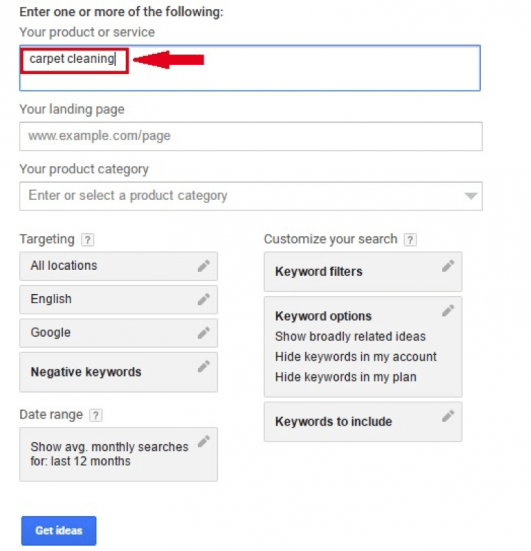Edit Negative keywords via pencil icon
This screenshot has height=551, width=531.
(x=203, y=366)
